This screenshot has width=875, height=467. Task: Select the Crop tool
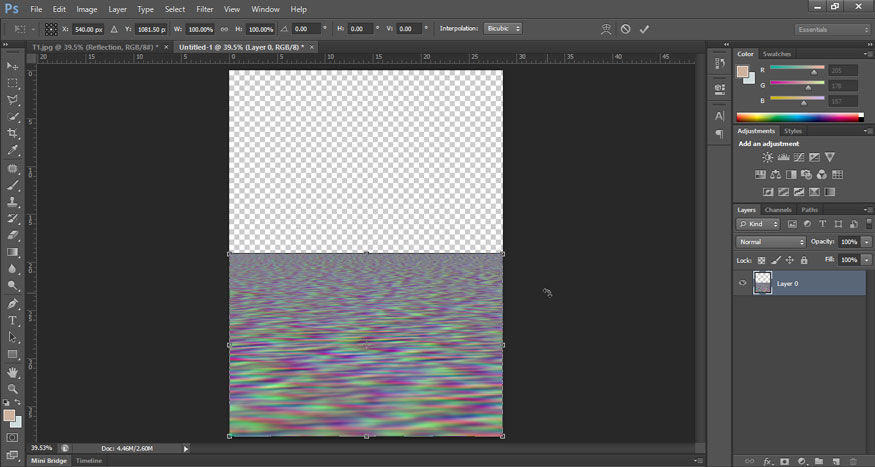pos(13,133)
